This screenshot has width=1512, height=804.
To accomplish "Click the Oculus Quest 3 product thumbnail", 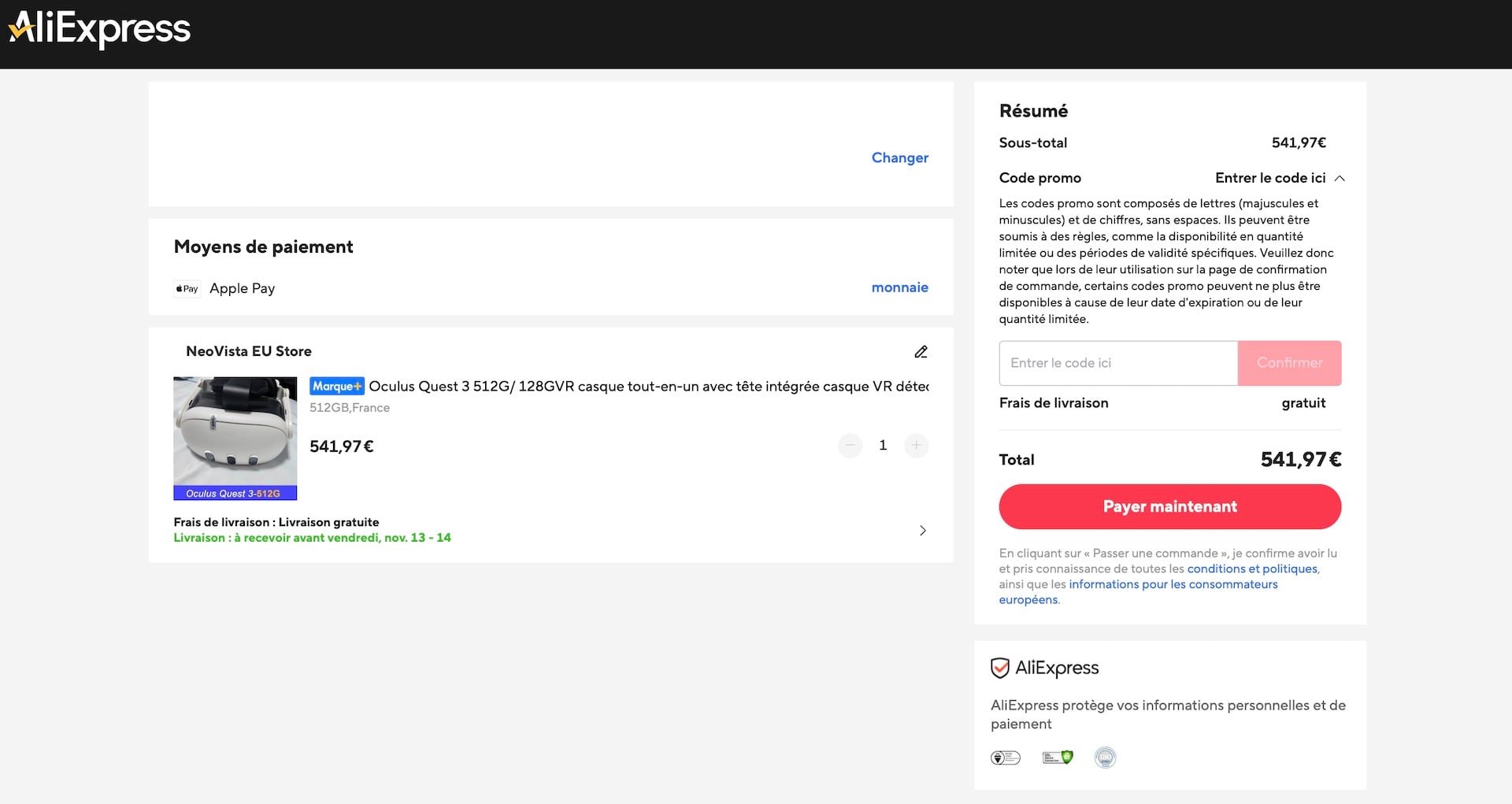I will tap(235, 438).
